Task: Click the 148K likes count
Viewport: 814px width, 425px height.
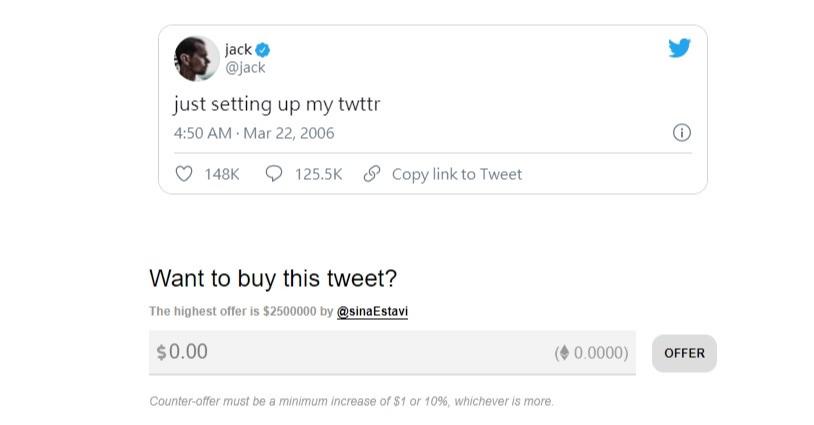Action: 222,174
